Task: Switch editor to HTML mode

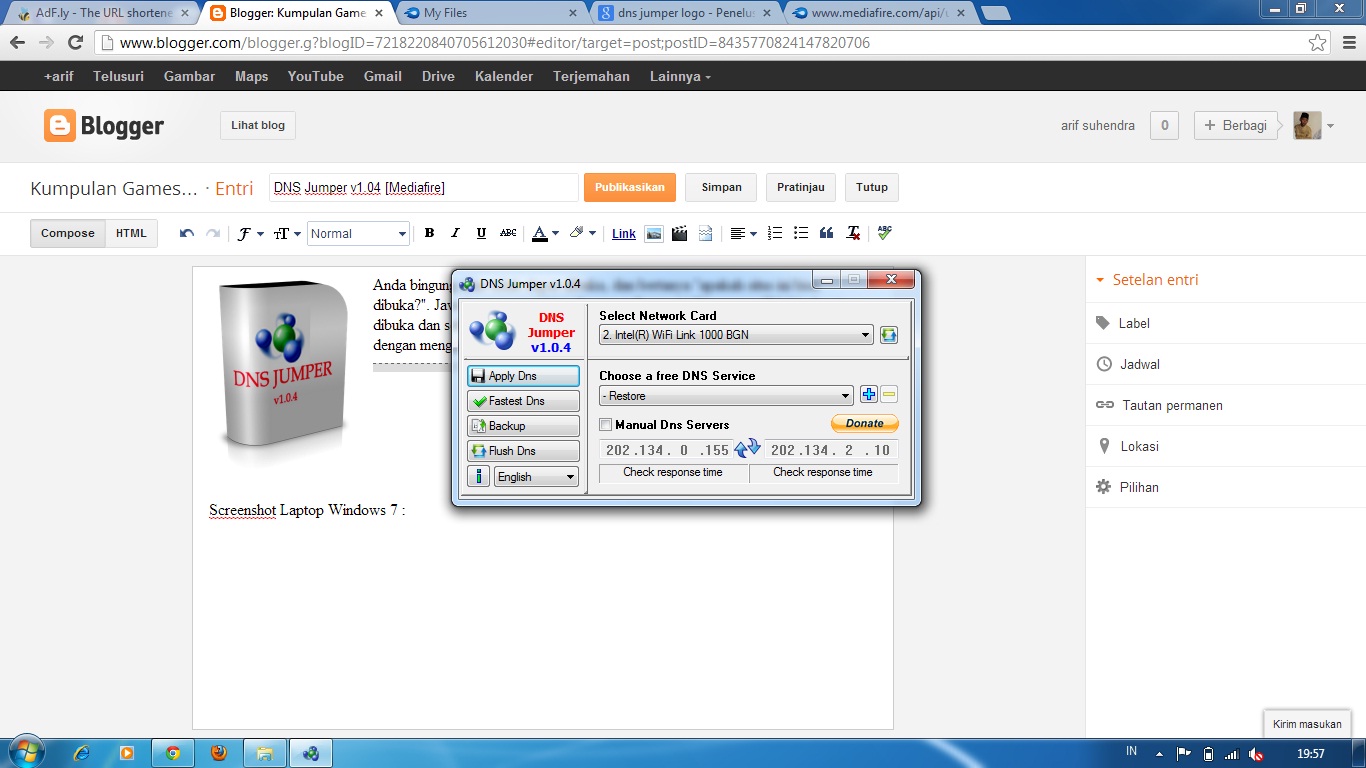Action: [x=131, y=233]
